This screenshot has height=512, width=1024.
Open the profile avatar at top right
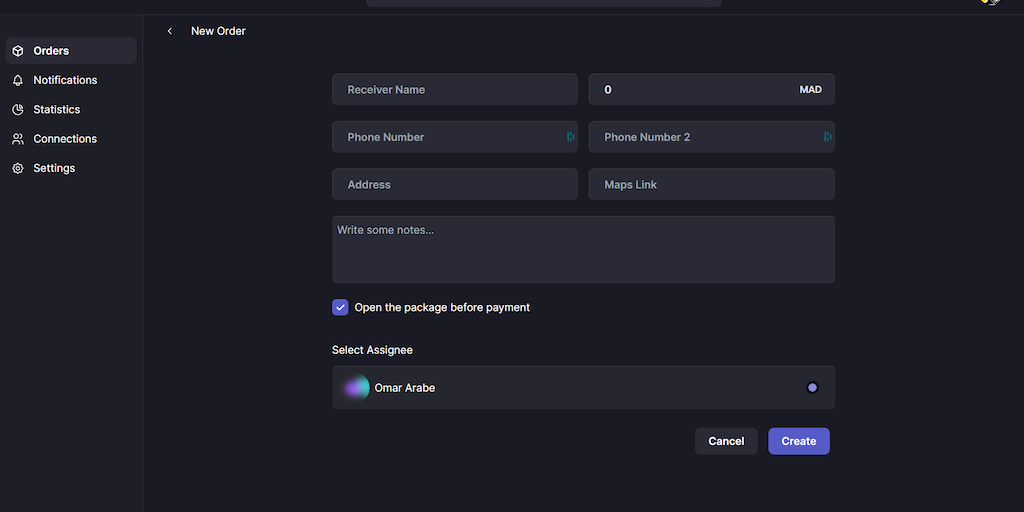pyautogui.click(x=990, y=3)
